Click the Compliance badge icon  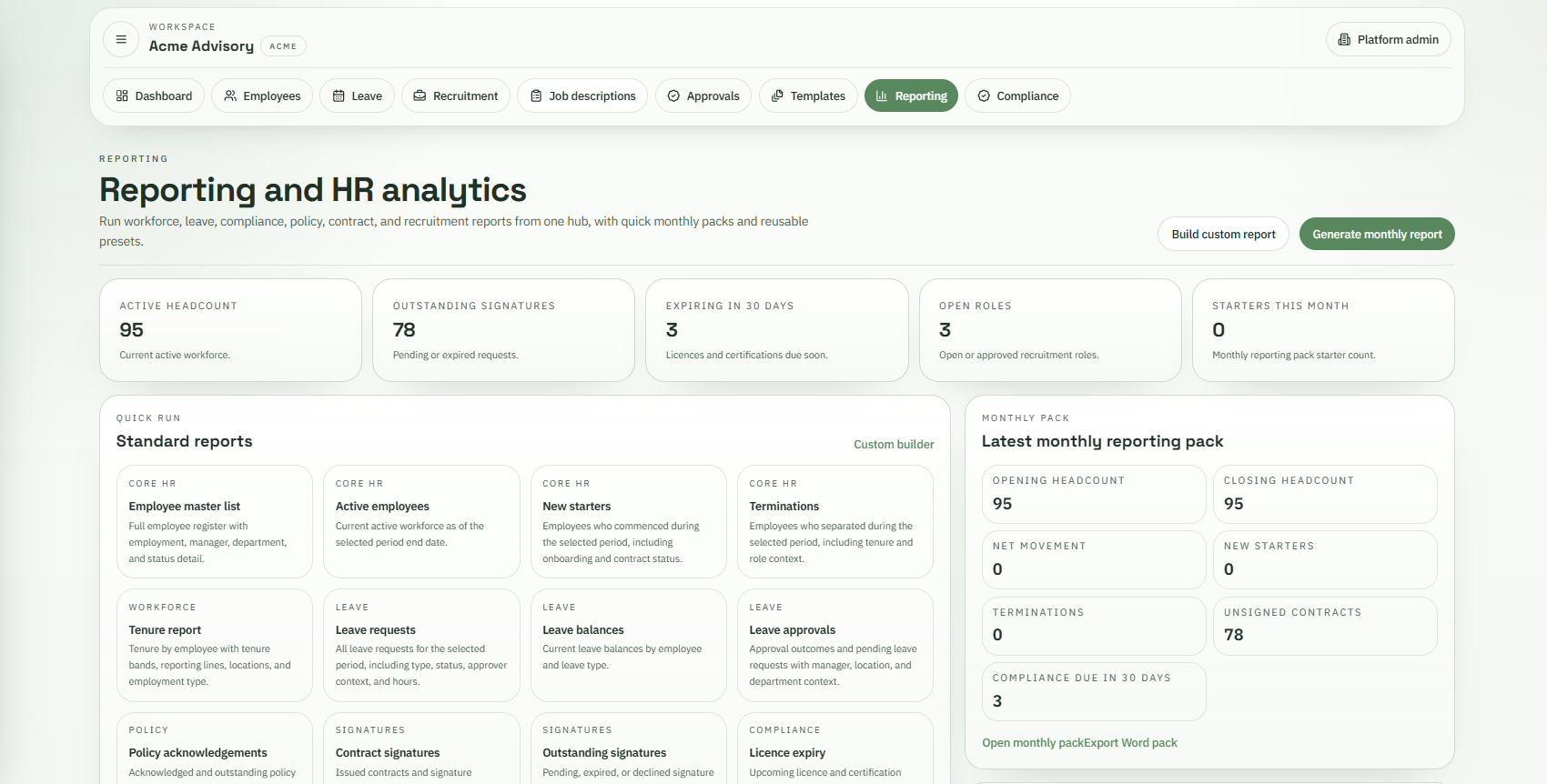(x=984, y=95)
